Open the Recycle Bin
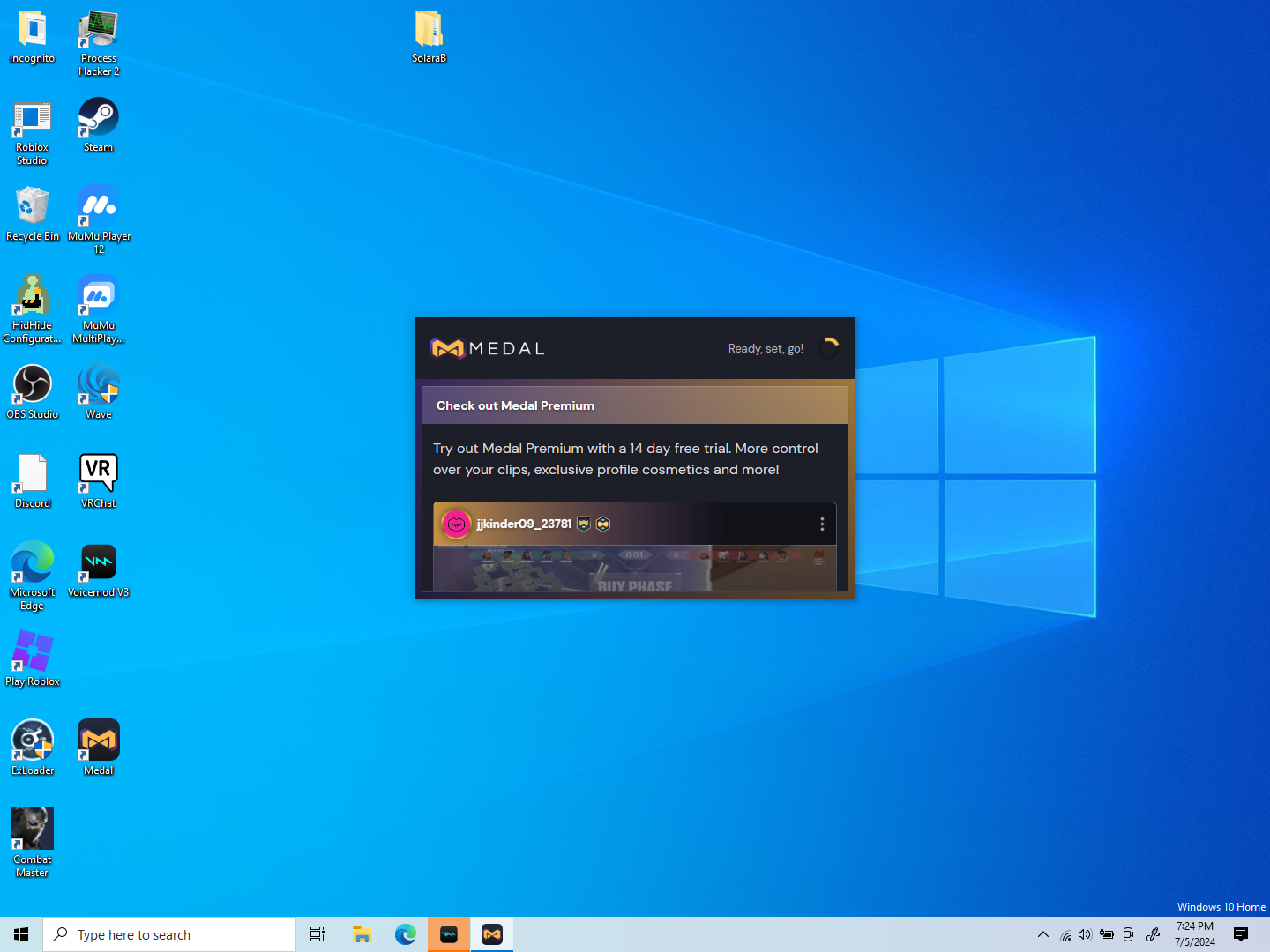This screenshot has width=1270, height=952. [33, 214]
